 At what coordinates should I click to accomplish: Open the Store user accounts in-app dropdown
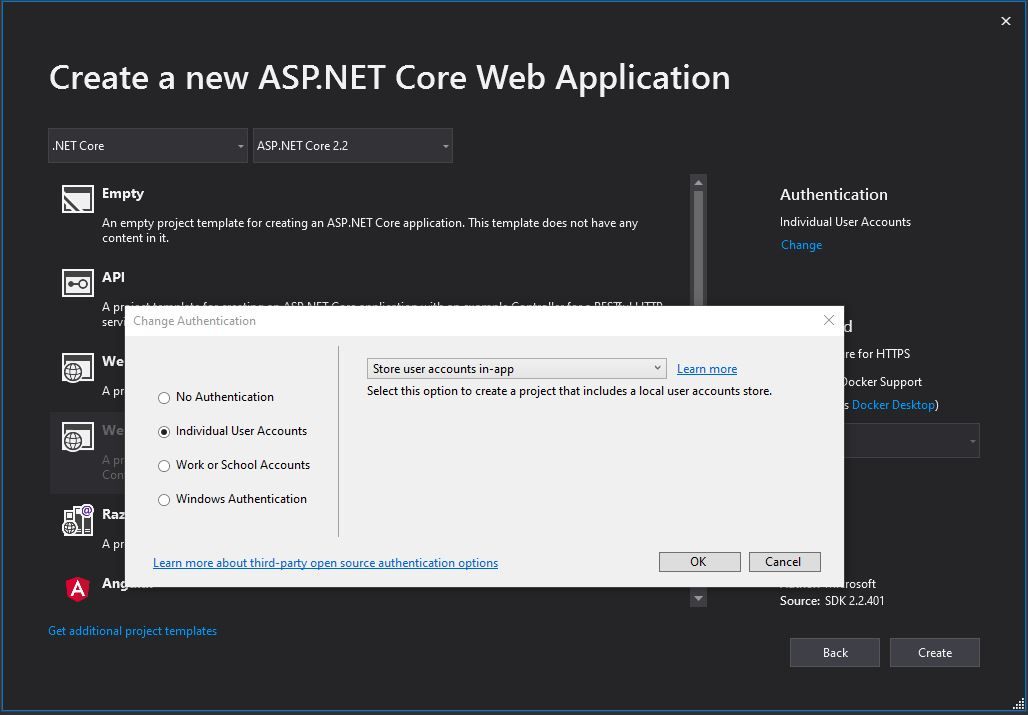pos(516,369)
